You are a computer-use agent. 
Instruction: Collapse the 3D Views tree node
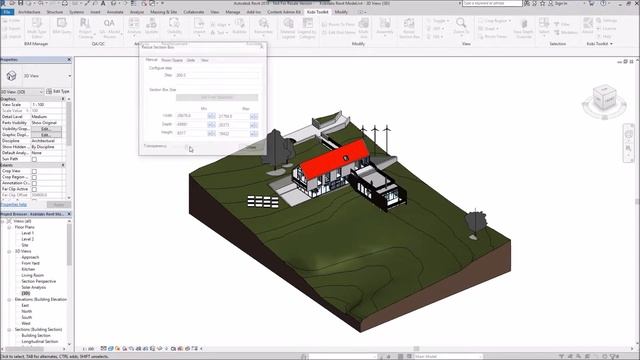(9, 251)
